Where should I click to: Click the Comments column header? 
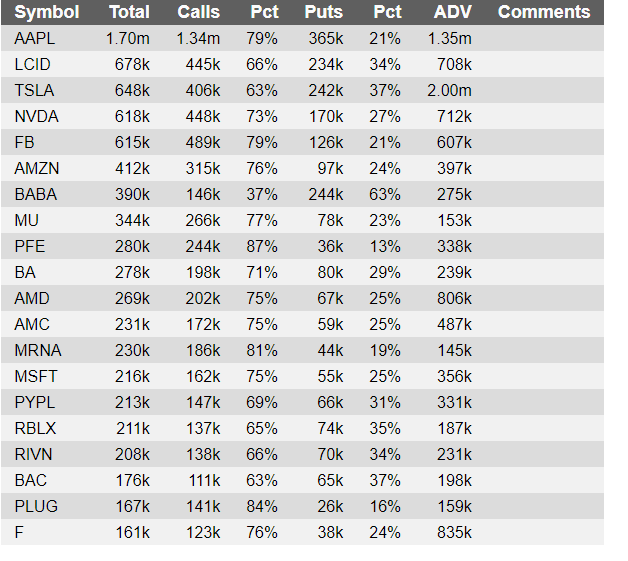(543, 12)
